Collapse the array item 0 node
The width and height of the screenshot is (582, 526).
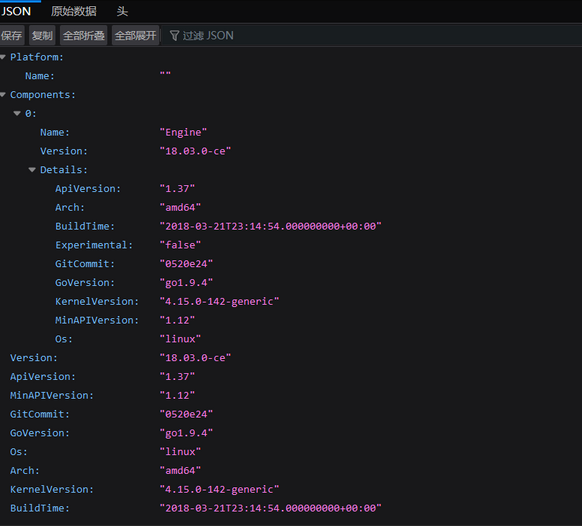coord(17,114)
